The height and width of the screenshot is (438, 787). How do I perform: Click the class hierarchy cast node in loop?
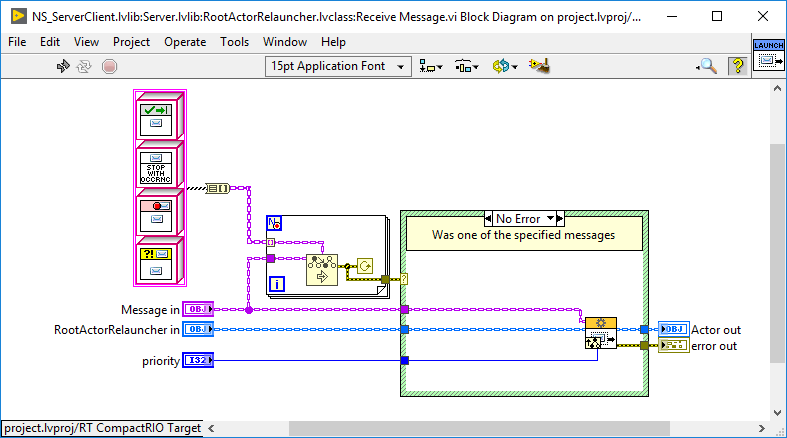322,270
